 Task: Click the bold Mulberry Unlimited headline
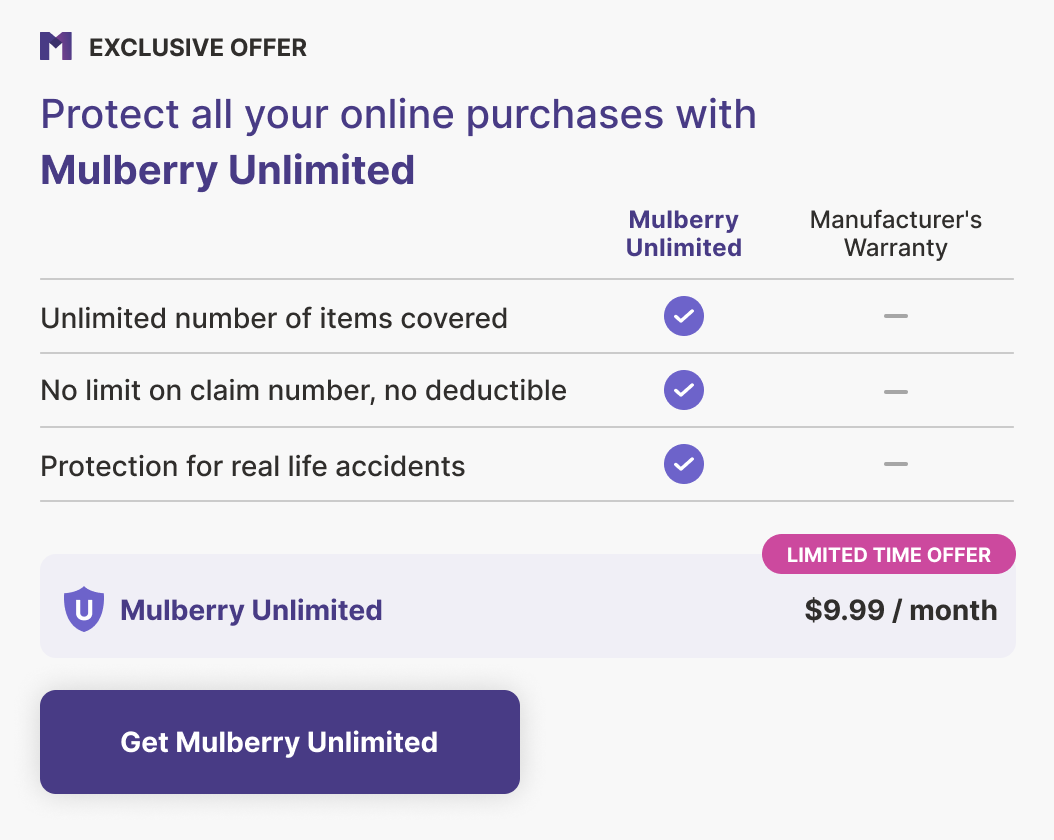pyautogui.click(x=227, y=170)
